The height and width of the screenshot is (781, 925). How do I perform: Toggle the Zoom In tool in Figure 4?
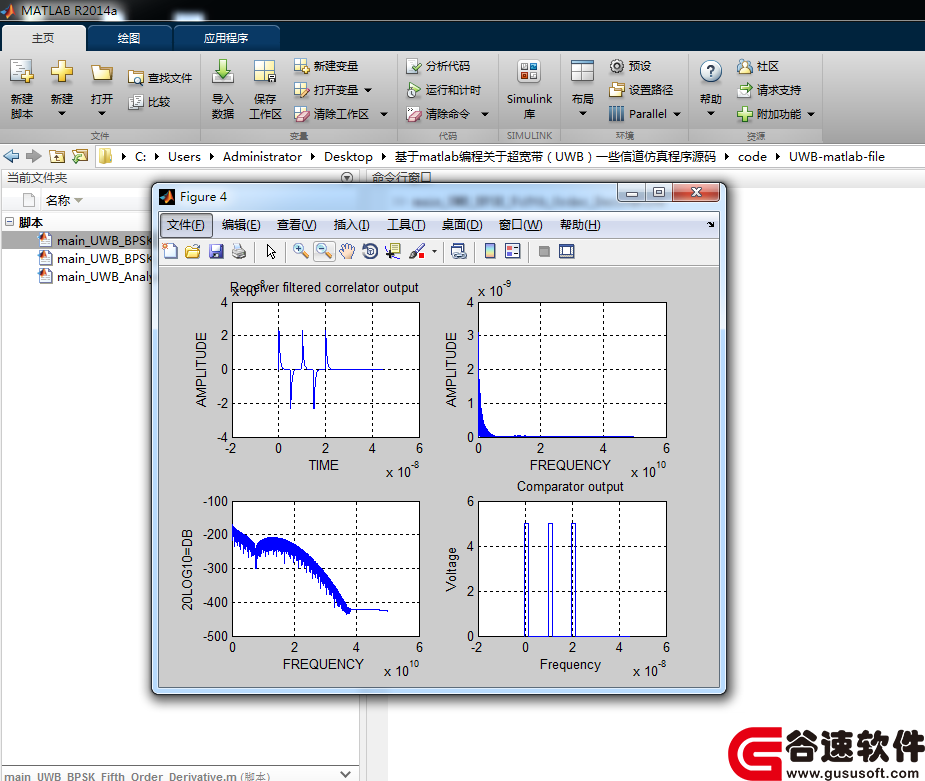(x=301, y=251)
